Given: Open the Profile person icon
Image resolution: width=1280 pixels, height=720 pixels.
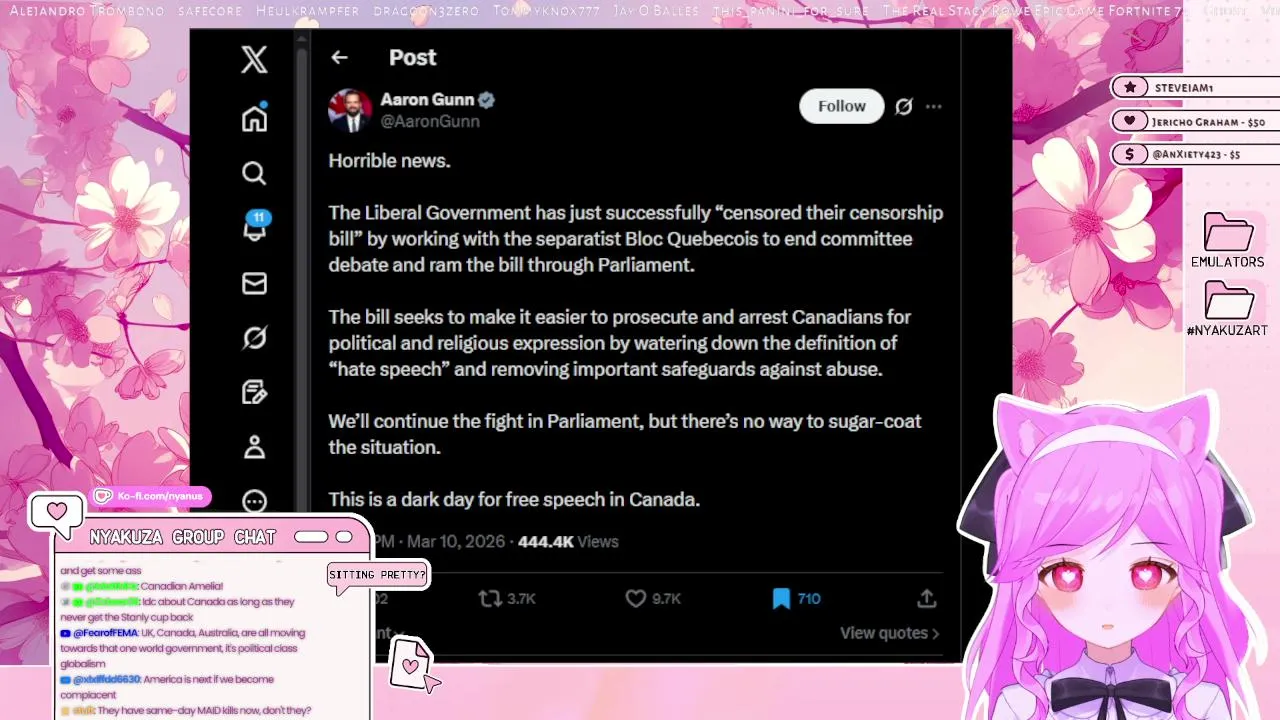Looking at the screenshot, I should (x=254, y=447).
